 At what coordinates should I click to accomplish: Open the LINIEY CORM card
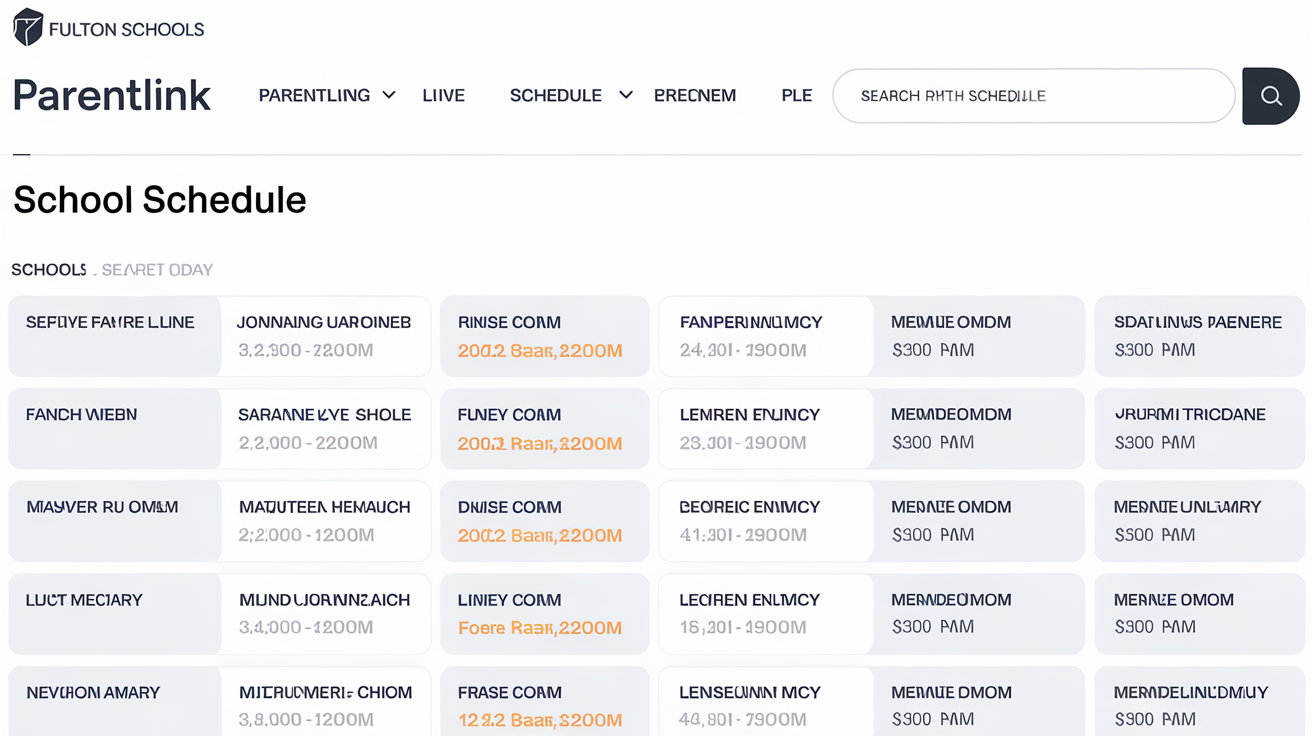pos(545,614)
